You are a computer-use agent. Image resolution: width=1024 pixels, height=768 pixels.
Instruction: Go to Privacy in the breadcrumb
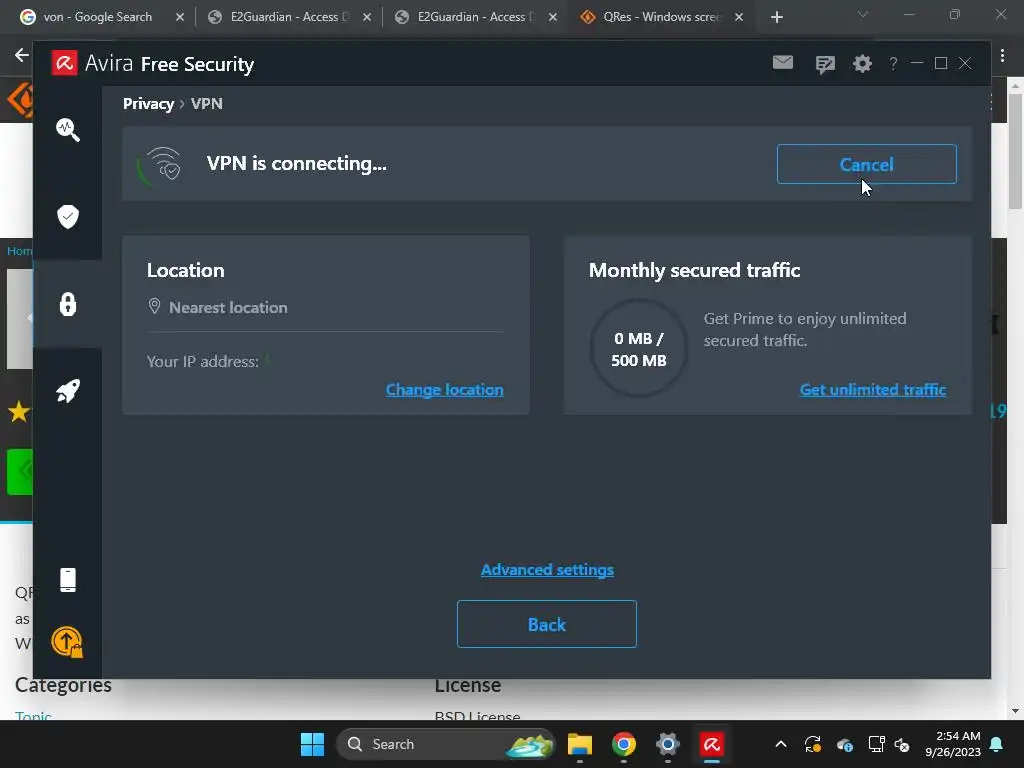[x=148, y=104]
